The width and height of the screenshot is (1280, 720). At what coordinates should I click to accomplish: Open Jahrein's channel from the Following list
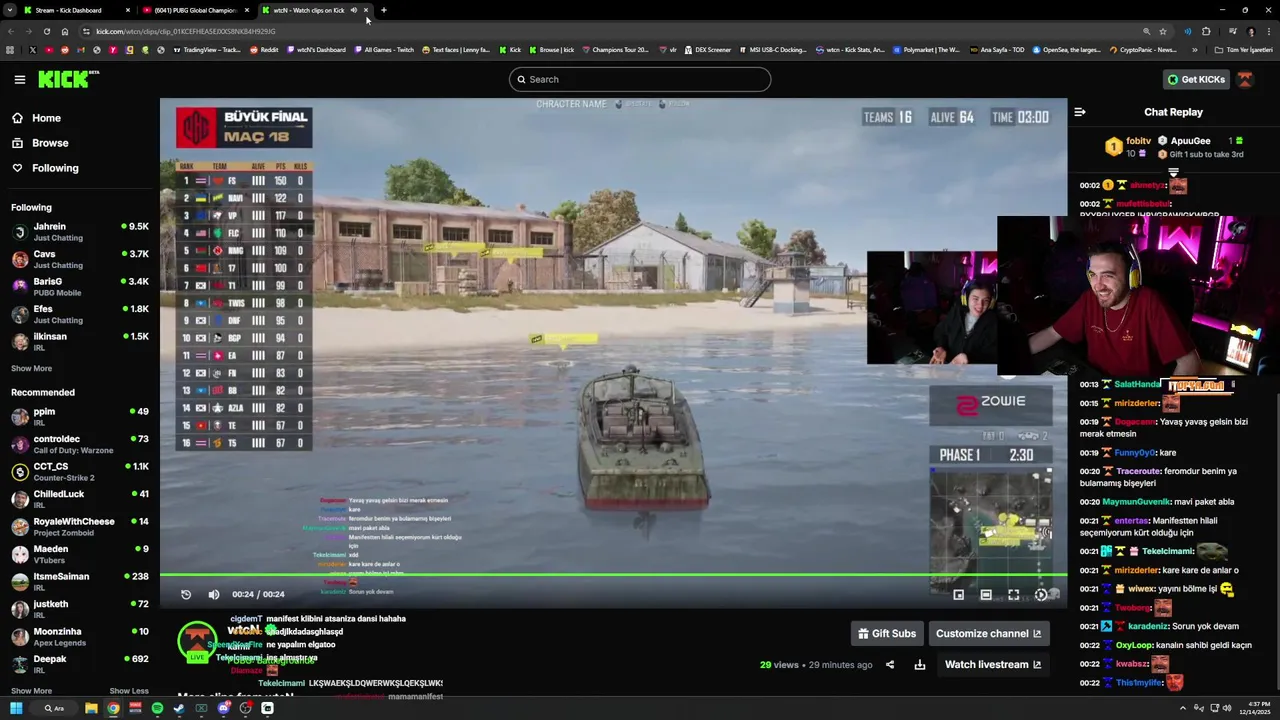[80, 232]
